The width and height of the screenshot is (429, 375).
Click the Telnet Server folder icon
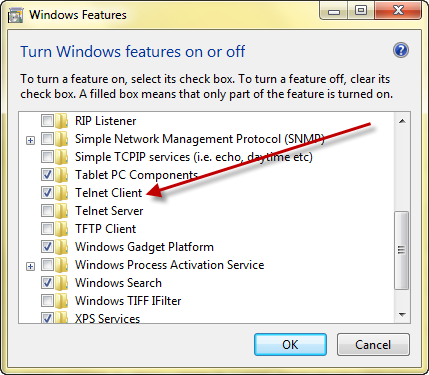point(62,211)
